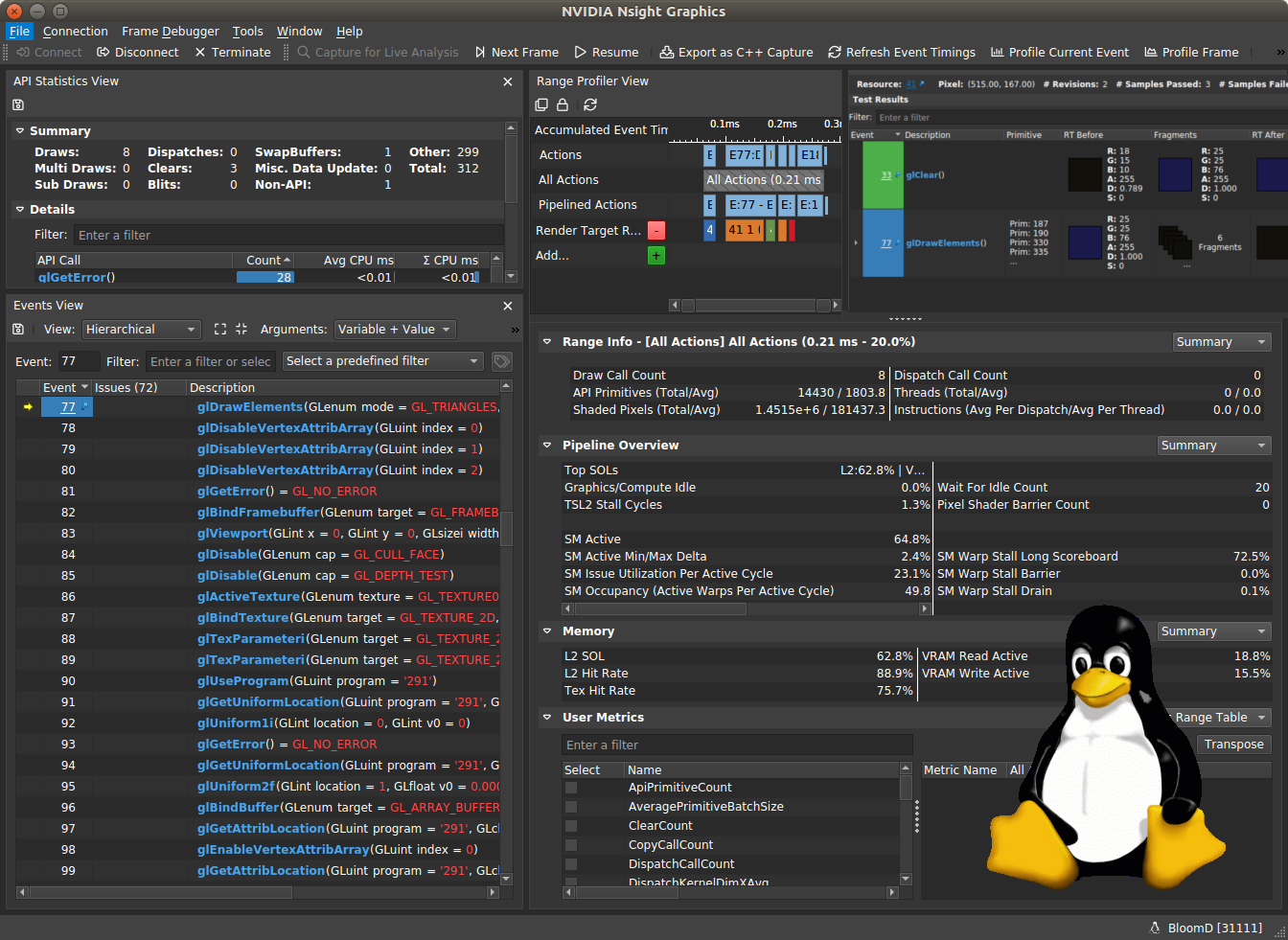
Task: Collapse the Pipeline Overview section
Action: pyautogui.click(x=547, y=445)
